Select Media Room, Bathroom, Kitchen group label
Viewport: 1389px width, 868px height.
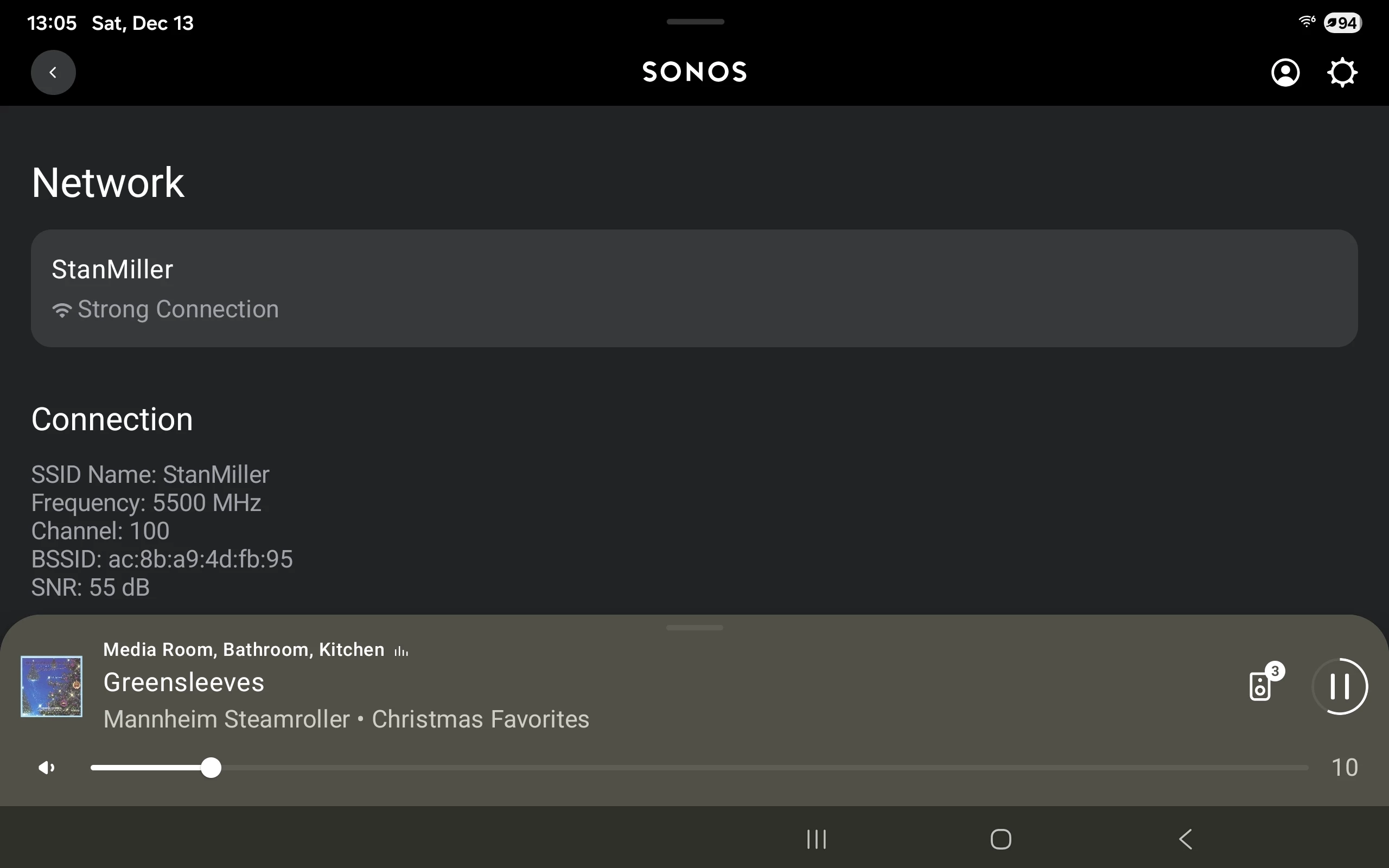pyautogui.click(x=244, y=649)
